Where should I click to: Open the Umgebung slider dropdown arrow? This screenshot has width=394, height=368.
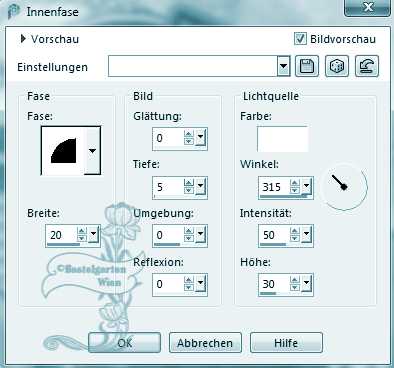tap(200, 235)
